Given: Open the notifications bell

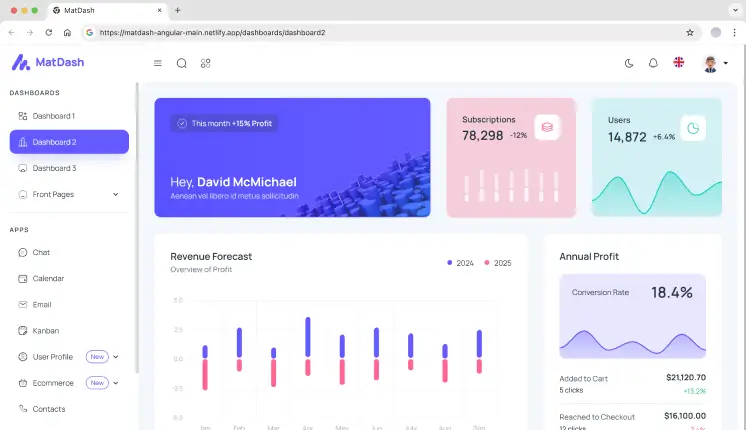Looking at the screenshot, I should tap(653, 63).
